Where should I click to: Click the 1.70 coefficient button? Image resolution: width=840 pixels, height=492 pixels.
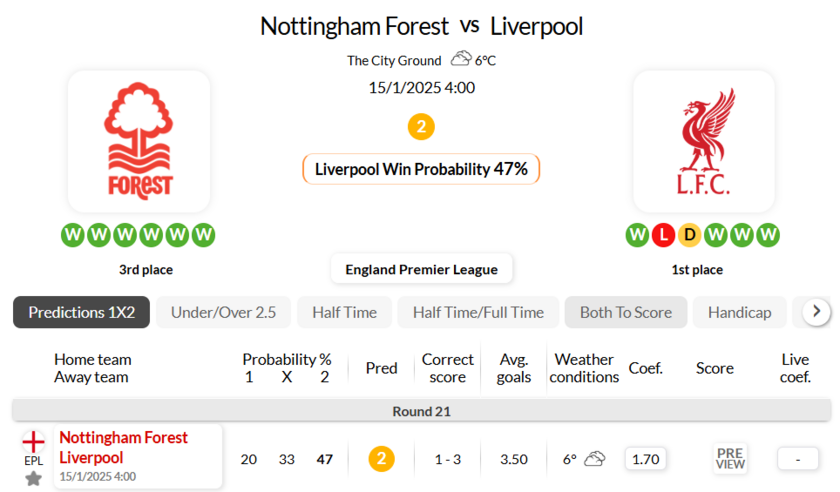[x=646, y=459]
